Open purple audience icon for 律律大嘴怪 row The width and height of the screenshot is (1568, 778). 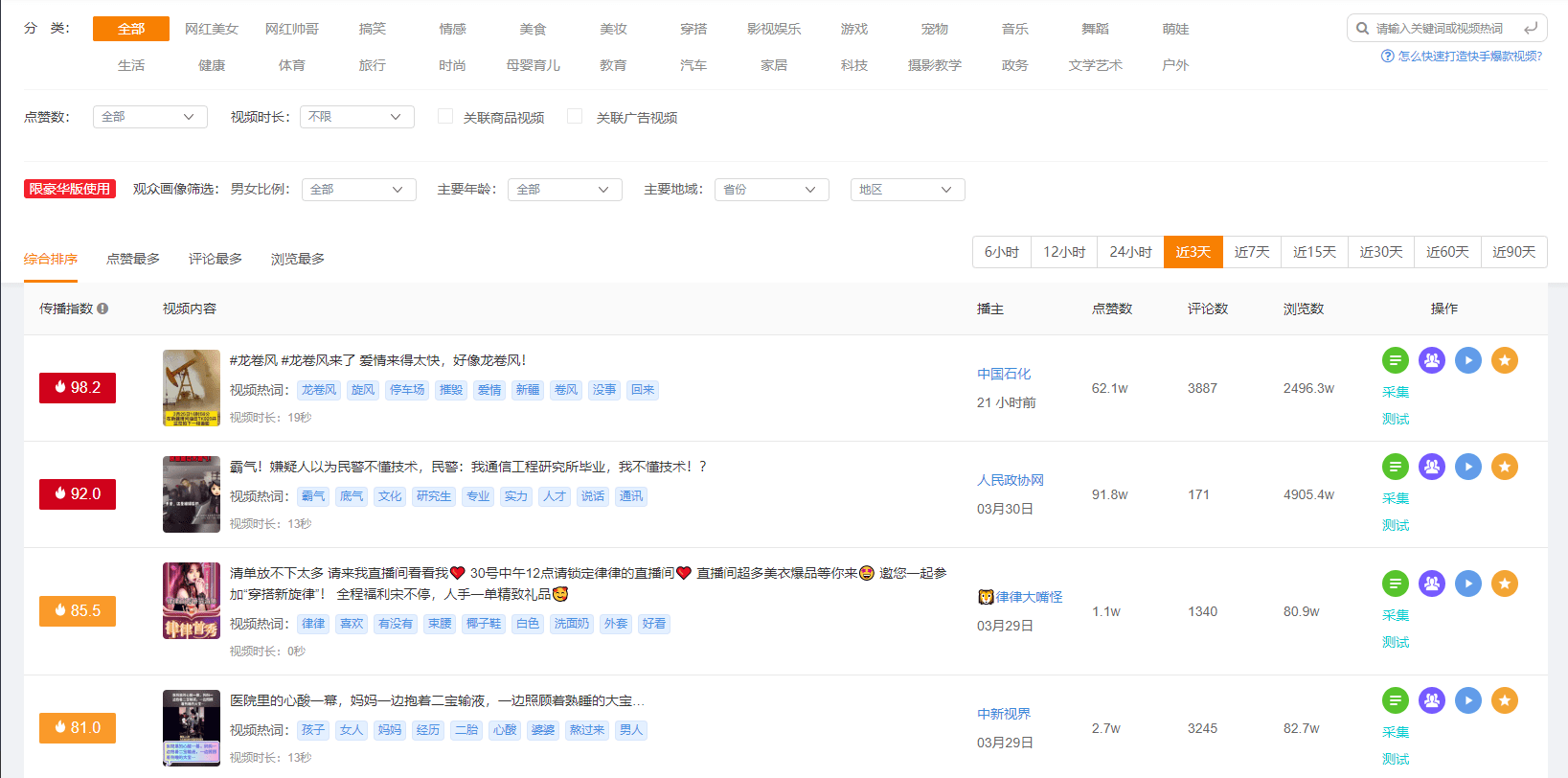click(x=1431, y=583)
